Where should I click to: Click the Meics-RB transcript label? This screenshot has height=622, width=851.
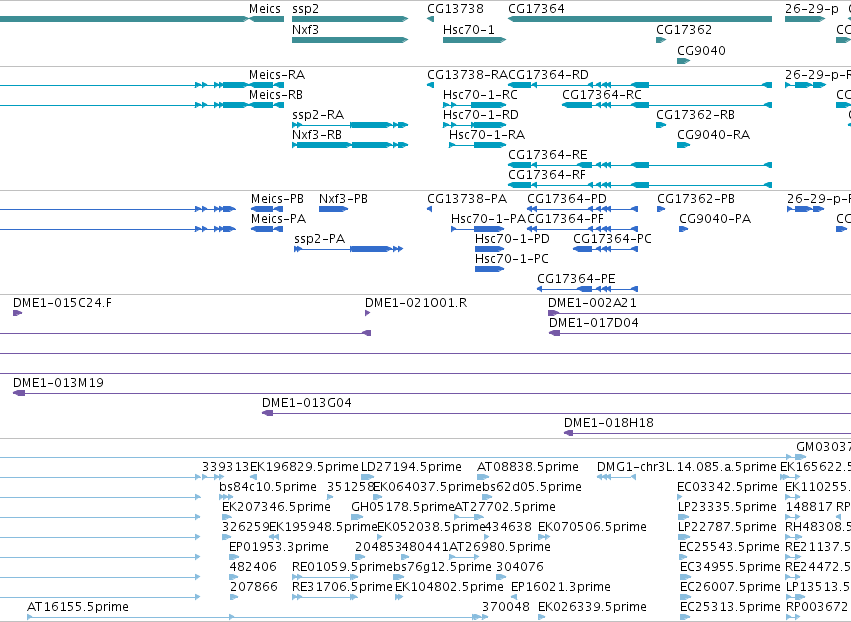[x=276, y=94]
